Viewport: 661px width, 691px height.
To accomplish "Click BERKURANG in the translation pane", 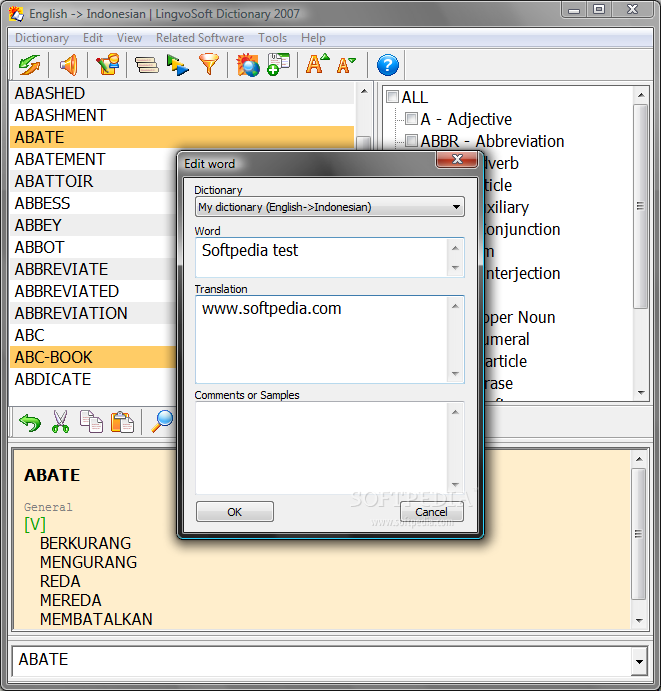I will [x=85, y=543].
